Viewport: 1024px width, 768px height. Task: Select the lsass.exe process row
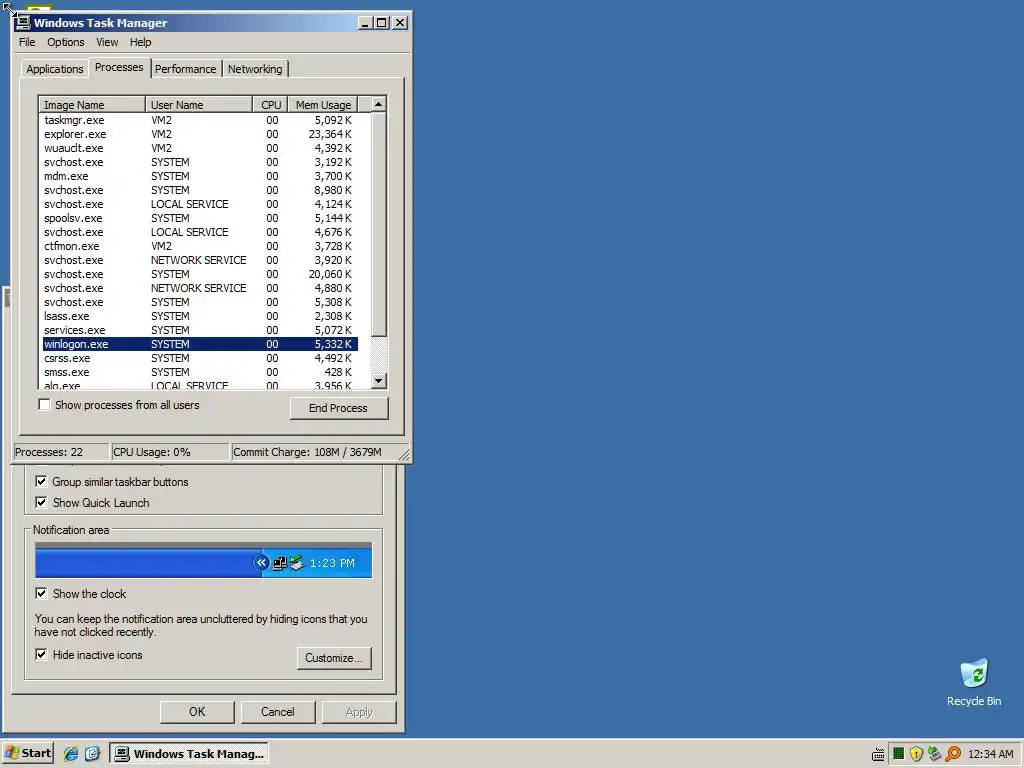tap(200, 316)
